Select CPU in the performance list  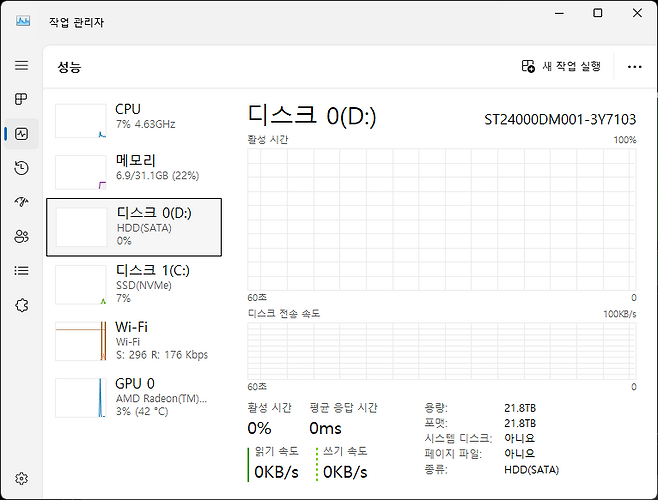(134, 117)
